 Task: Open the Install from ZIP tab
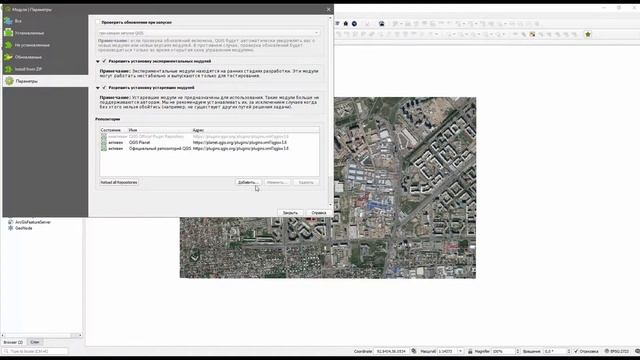click(45, 69)
